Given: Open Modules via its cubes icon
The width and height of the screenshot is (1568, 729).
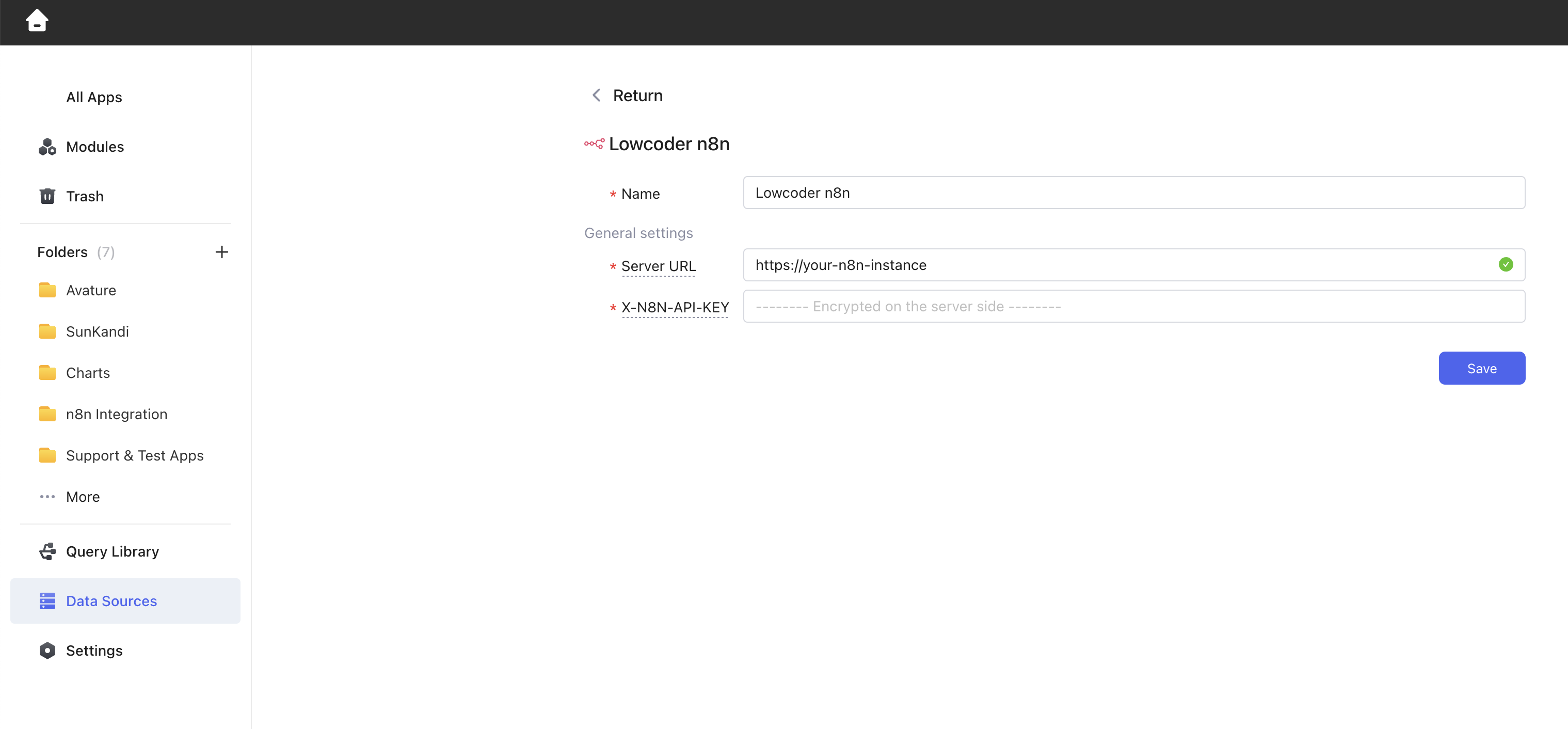Looking at the screenshot, I should tap(47, 147).
